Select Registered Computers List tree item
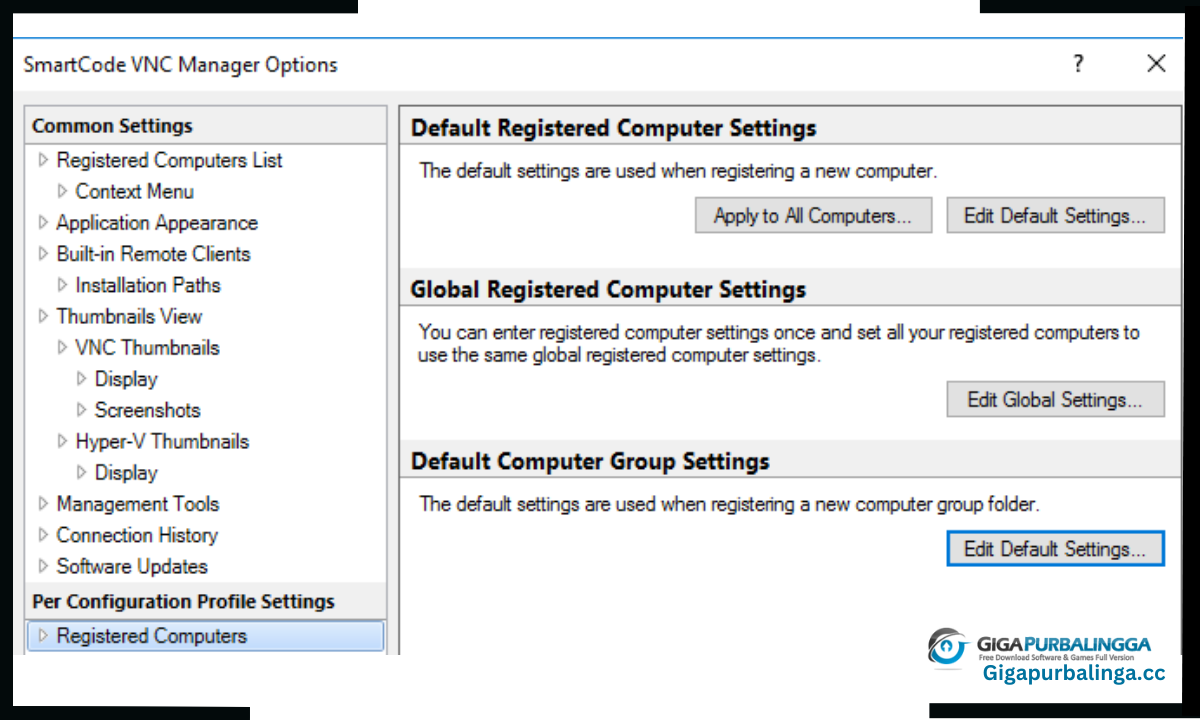The height and width of the screenshot is (720, 1200). pyautogui.click(x=169, y=160)
